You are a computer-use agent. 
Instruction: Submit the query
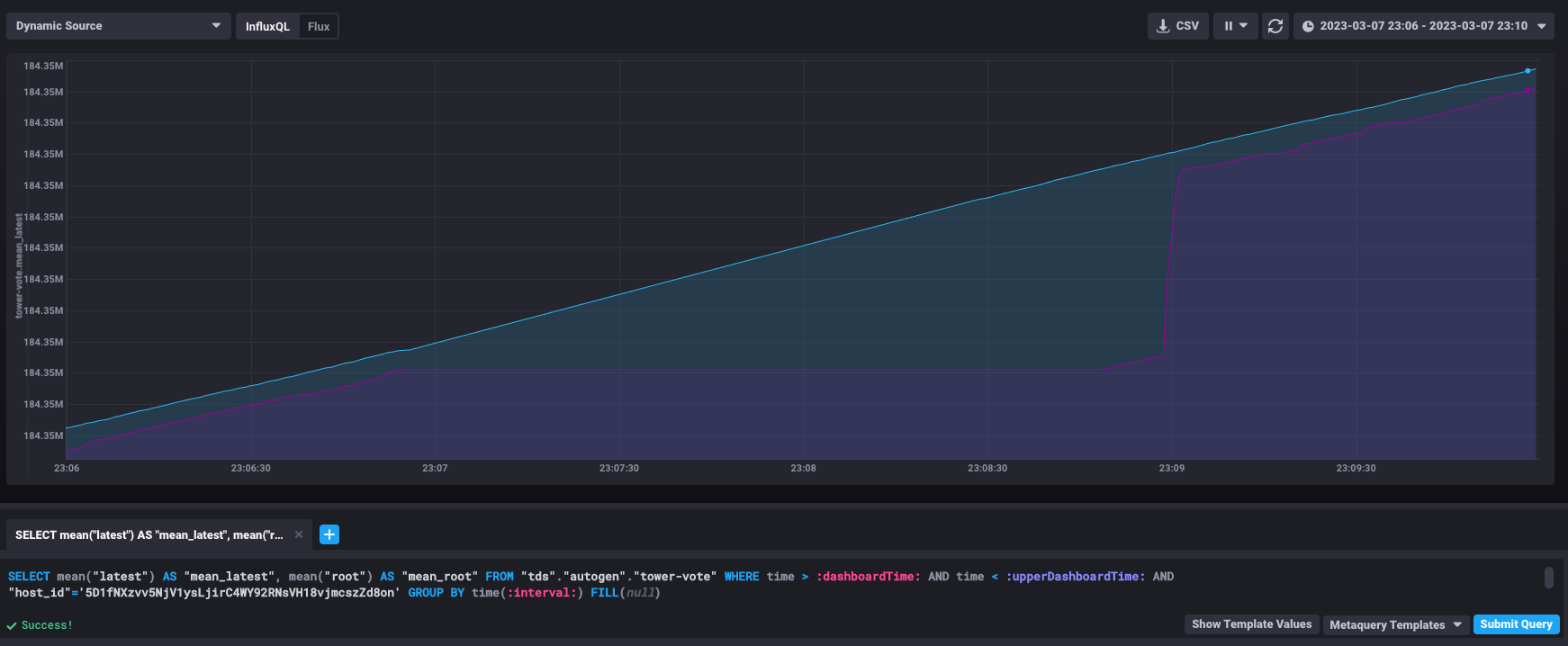click(1516, 624)
